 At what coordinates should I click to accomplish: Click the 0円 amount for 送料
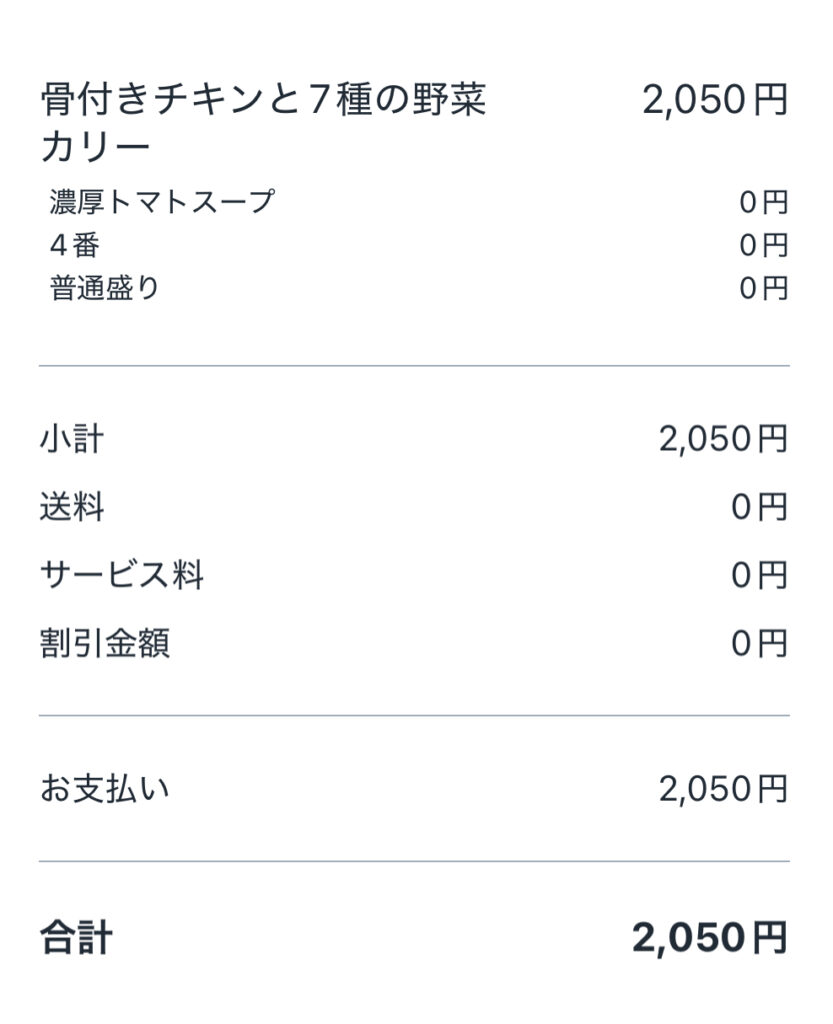759,508
